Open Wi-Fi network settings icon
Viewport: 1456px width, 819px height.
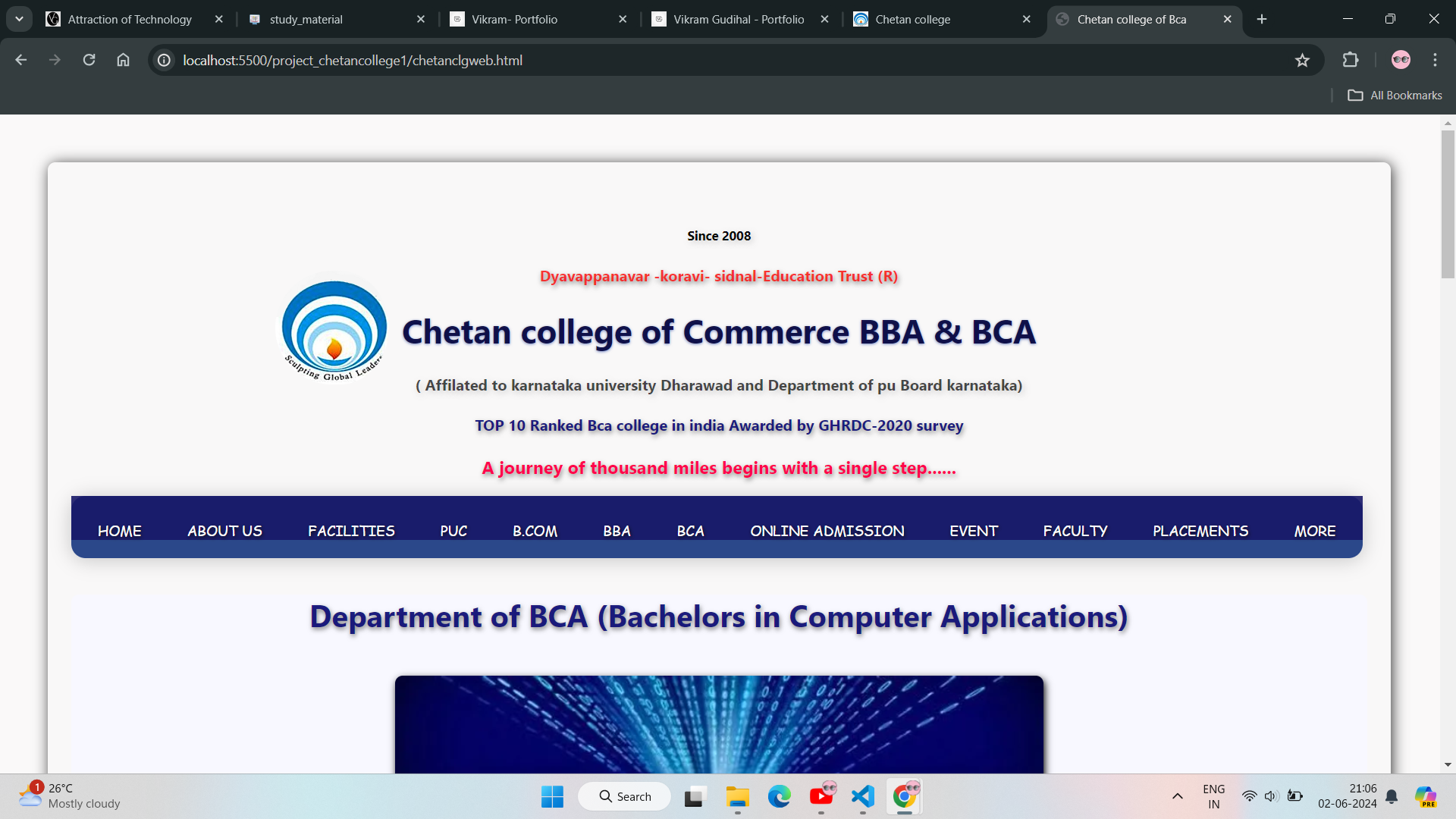1249,796
